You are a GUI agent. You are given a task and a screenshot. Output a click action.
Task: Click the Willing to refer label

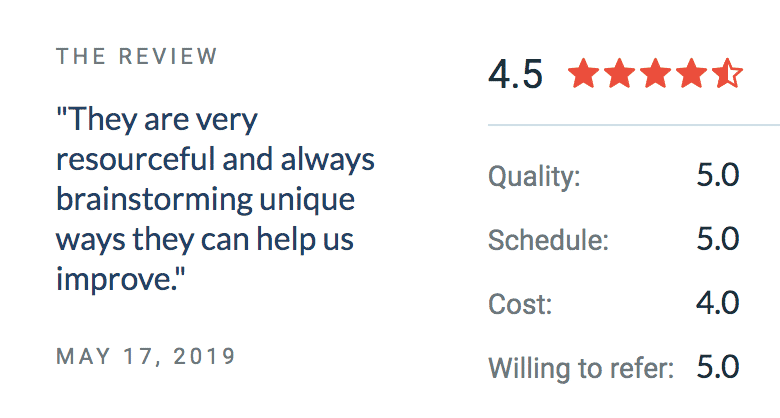coord(581,367)
